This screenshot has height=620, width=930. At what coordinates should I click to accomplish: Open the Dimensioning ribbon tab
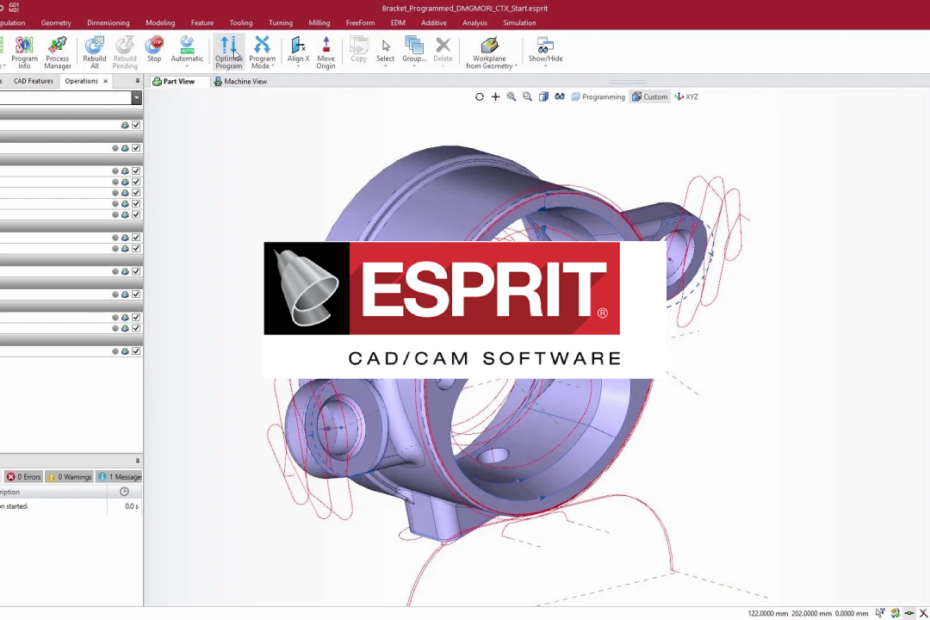pyautogui.click(x=108, y=23)
